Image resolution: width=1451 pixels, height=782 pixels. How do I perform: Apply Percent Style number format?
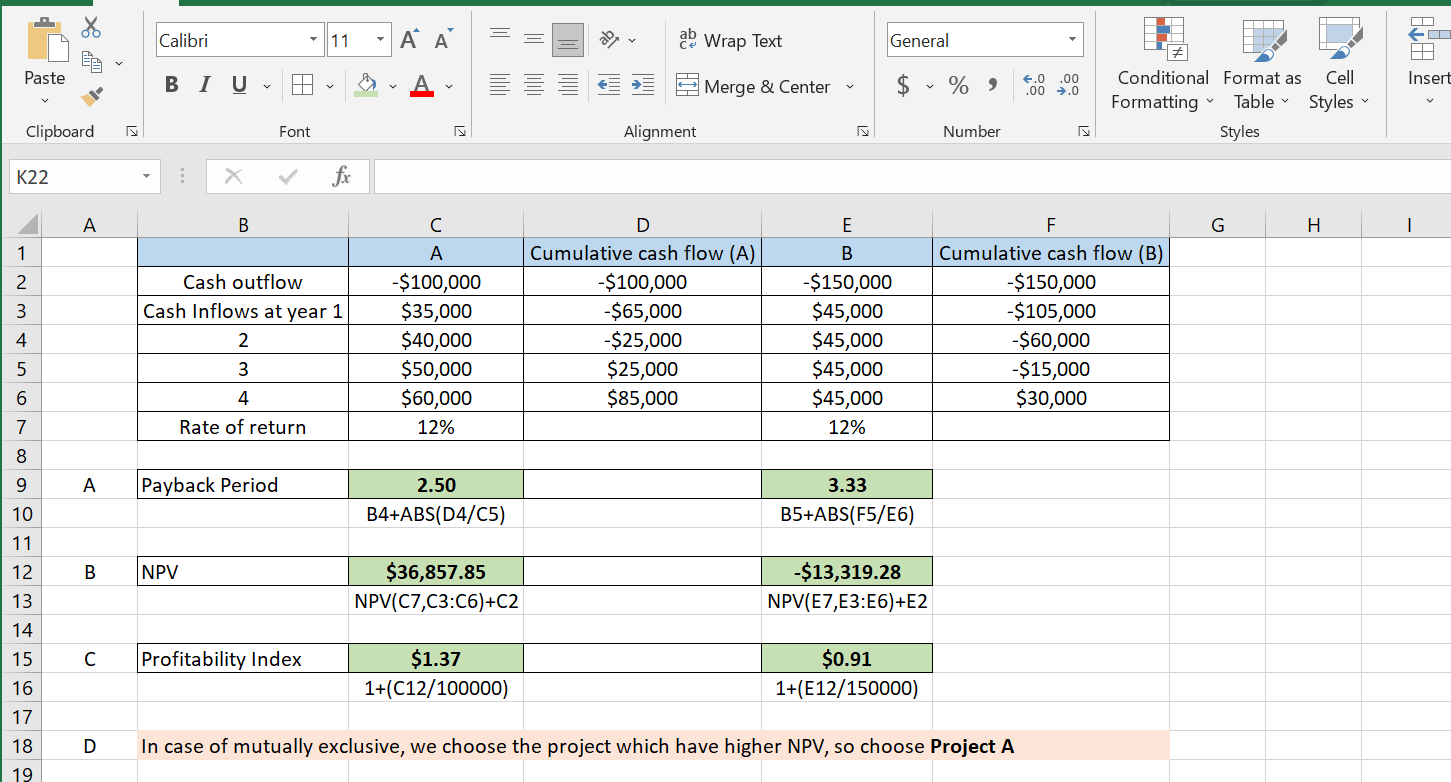(958, 87)
